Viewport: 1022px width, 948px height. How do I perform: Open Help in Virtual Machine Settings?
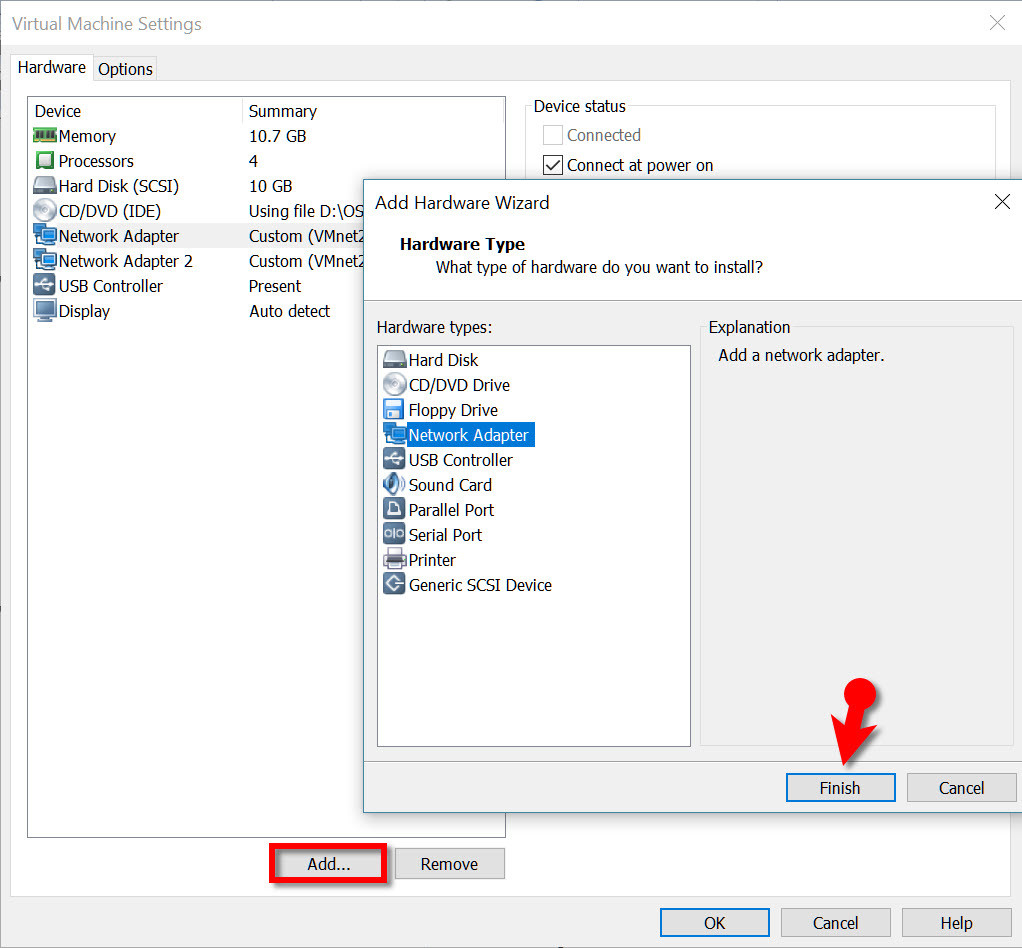point(956,923)
